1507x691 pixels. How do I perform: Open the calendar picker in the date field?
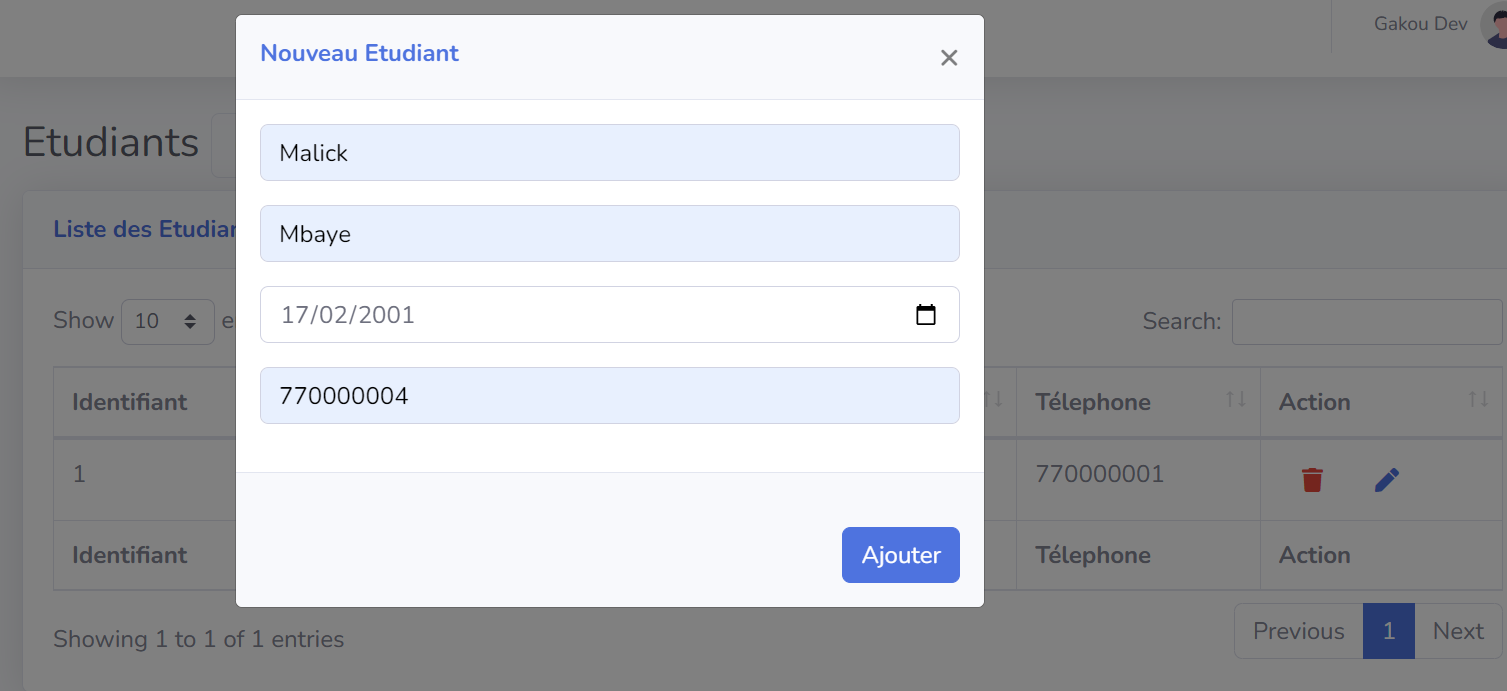pyautogui.click(x=926, y=314)
